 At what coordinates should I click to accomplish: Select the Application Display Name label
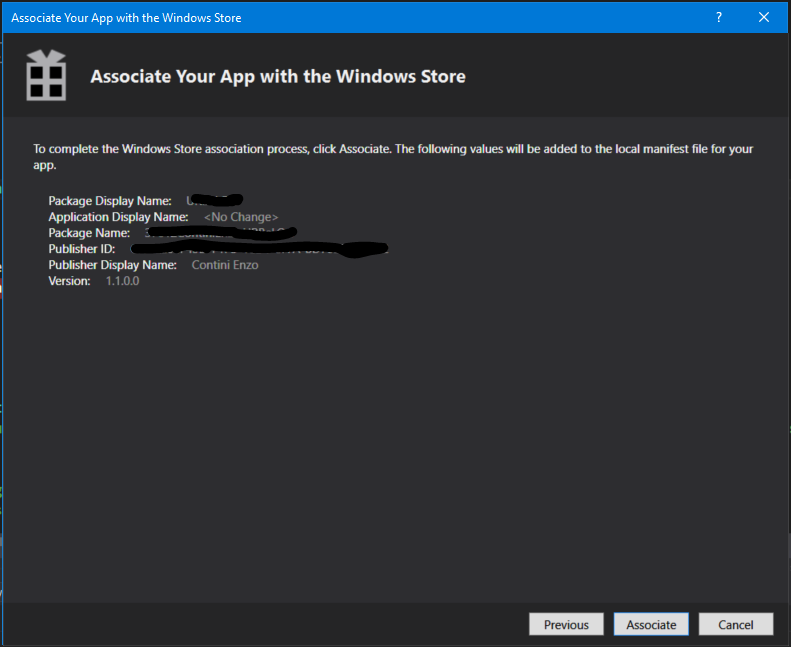(118, 217)
